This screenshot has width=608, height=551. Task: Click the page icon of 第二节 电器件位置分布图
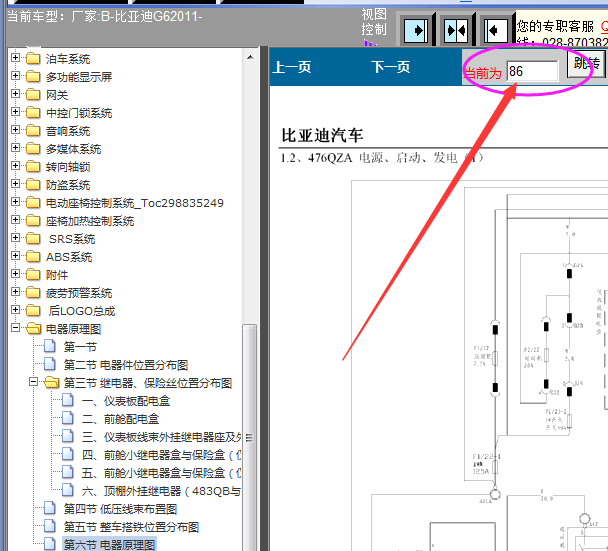tap(50, 364)
